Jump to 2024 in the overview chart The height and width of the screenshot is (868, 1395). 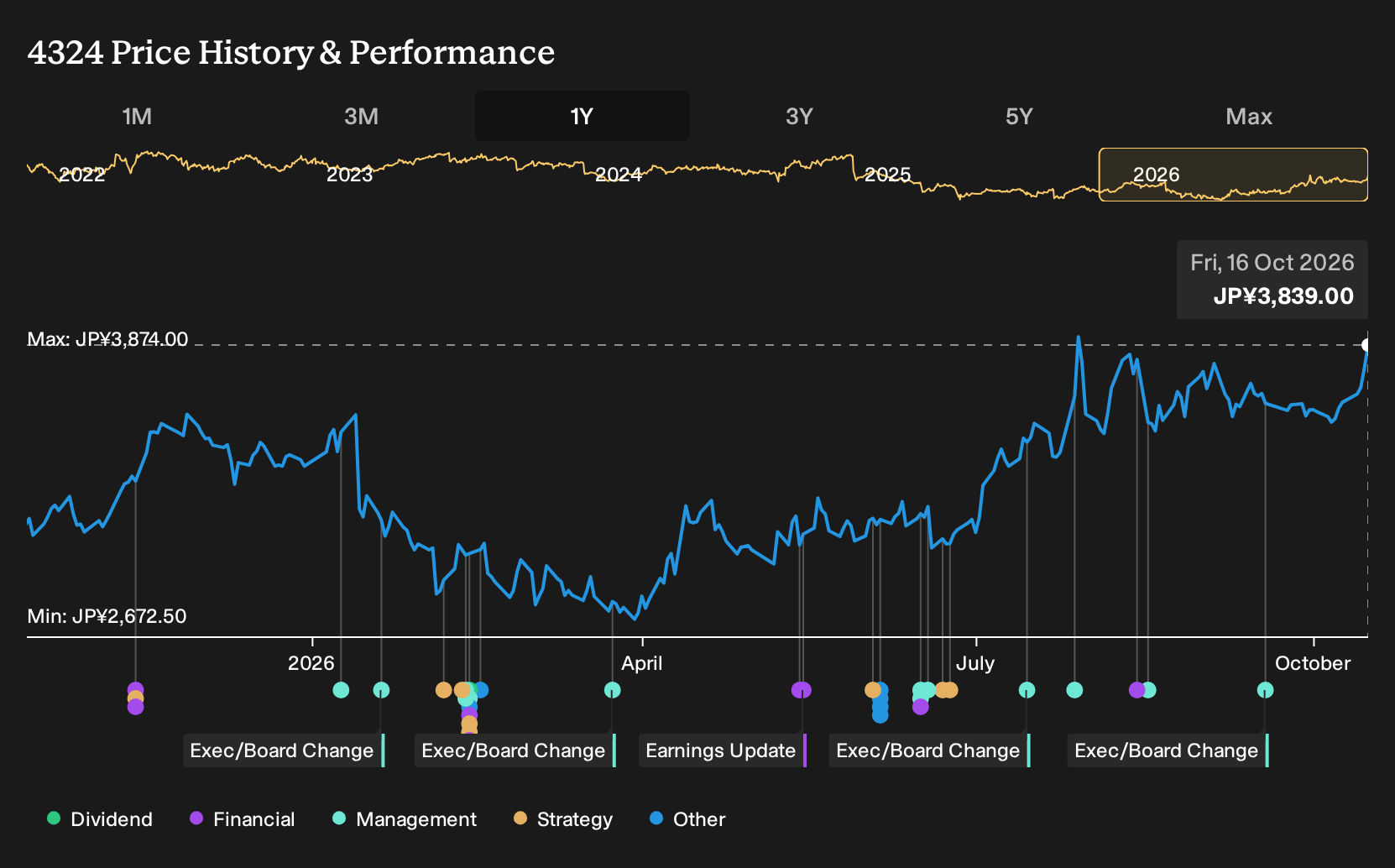tap(619, 175)
